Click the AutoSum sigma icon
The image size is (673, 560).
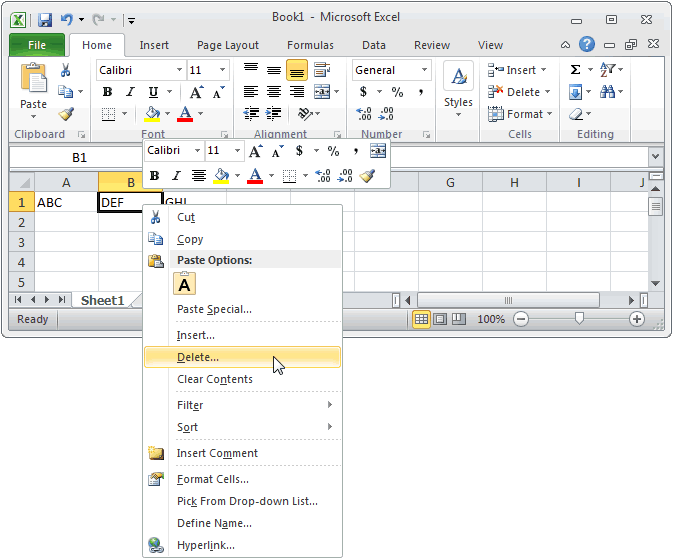(x=576, y=70)
